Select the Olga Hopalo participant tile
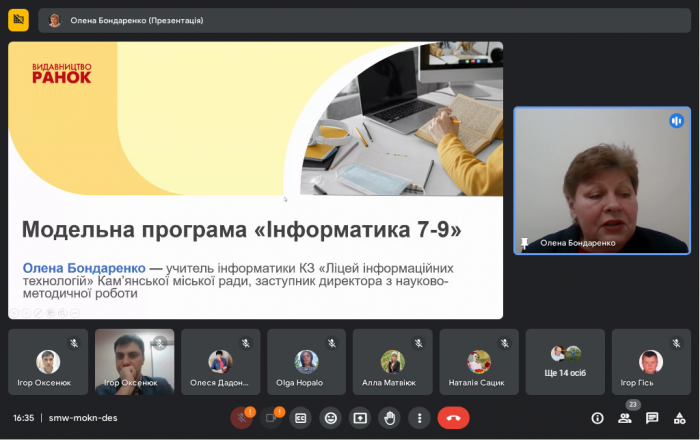 click(x=307, y=362)
